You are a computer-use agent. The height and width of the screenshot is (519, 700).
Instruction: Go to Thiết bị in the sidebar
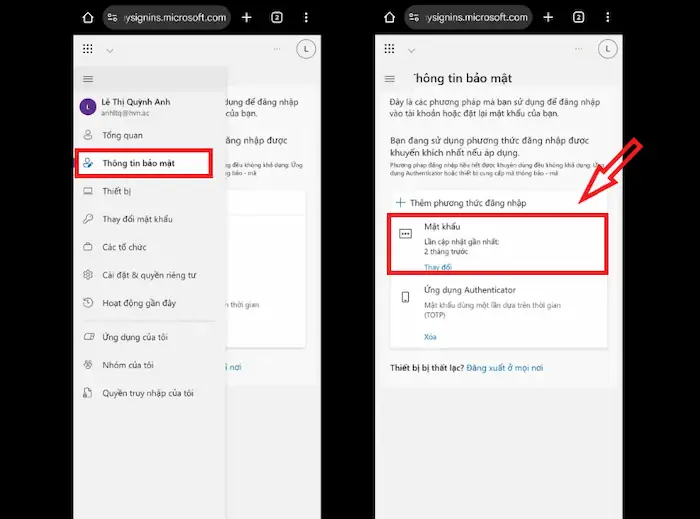116,191
